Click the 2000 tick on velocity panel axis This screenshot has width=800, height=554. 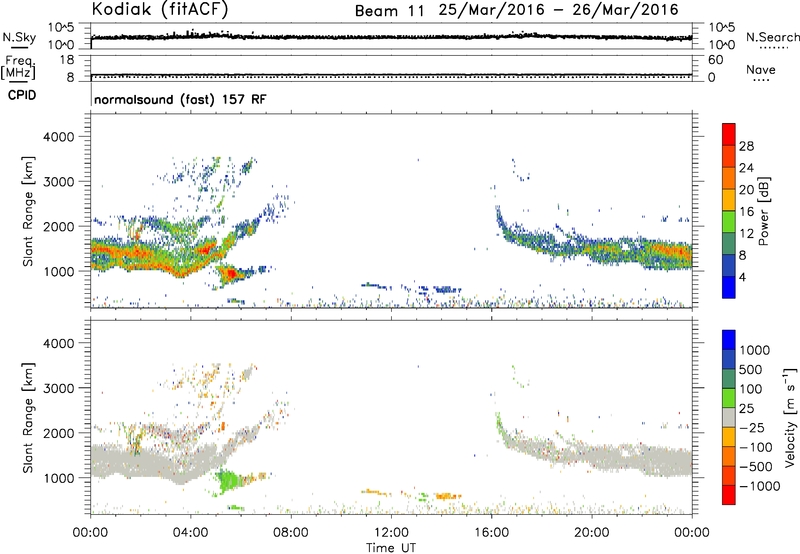[59, 433]
